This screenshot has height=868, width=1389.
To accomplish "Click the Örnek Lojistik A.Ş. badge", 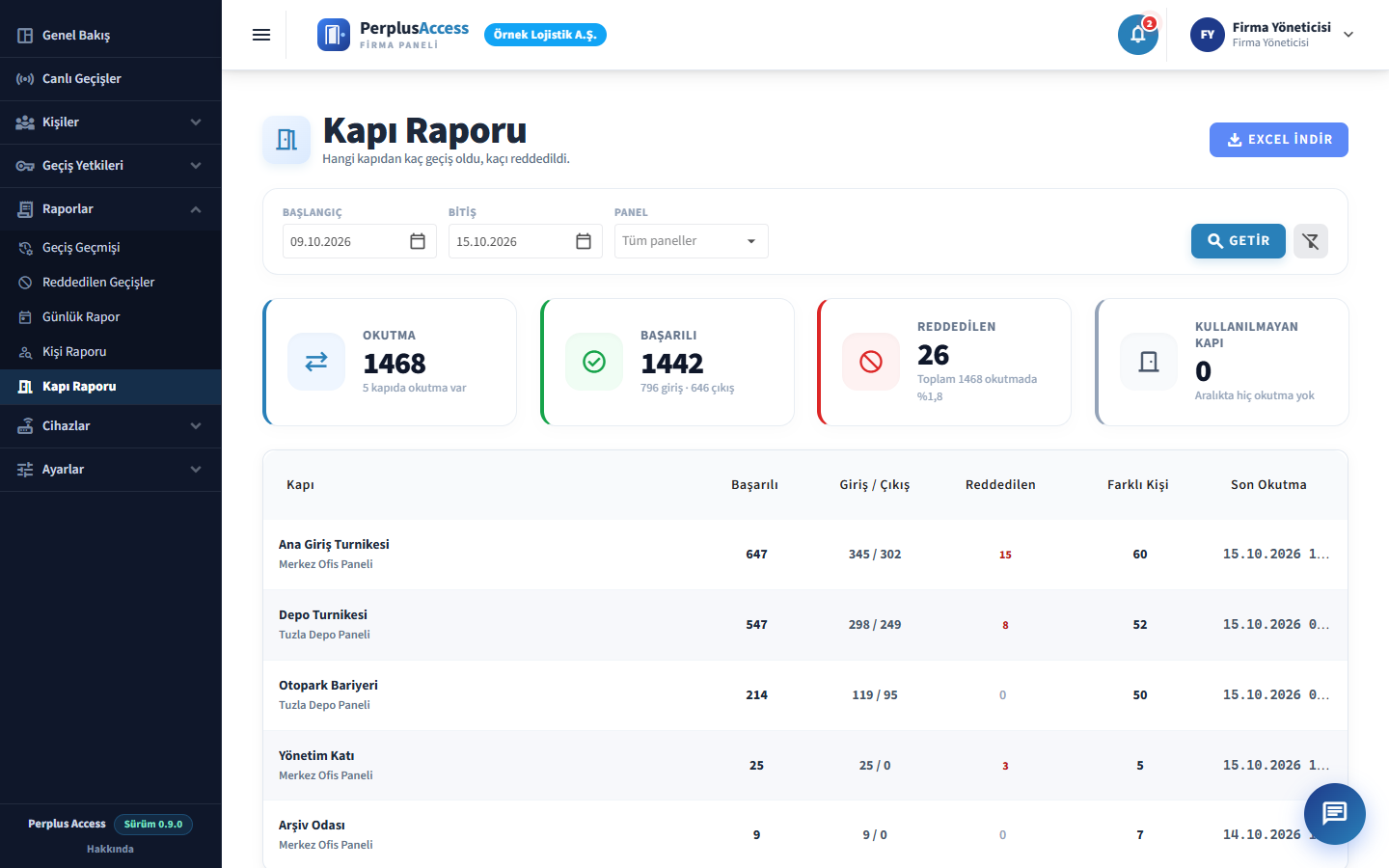I will 545,35.
